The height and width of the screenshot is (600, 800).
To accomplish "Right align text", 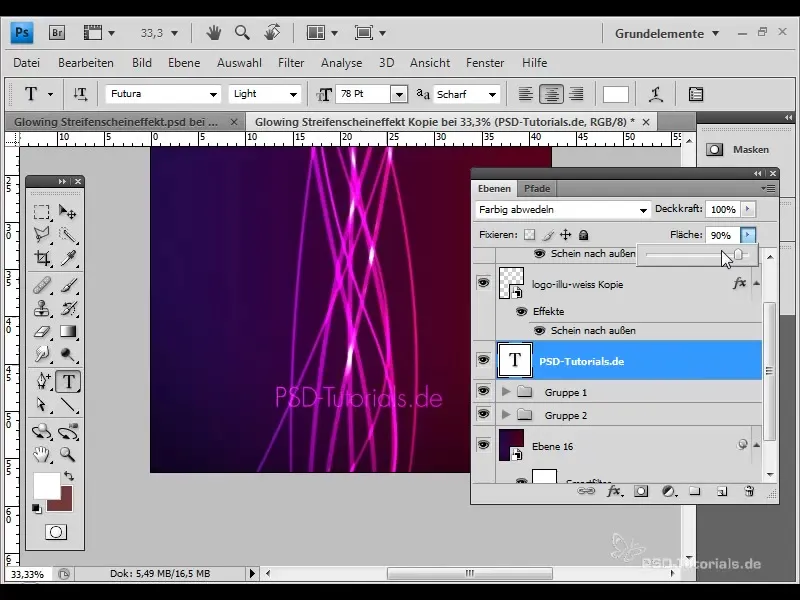I will click(577, 94).
